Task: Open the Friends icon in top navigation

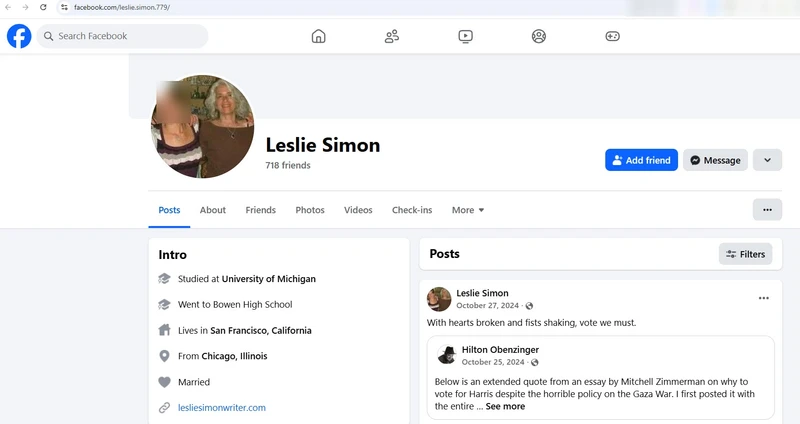Action: [x=392, y=36]
